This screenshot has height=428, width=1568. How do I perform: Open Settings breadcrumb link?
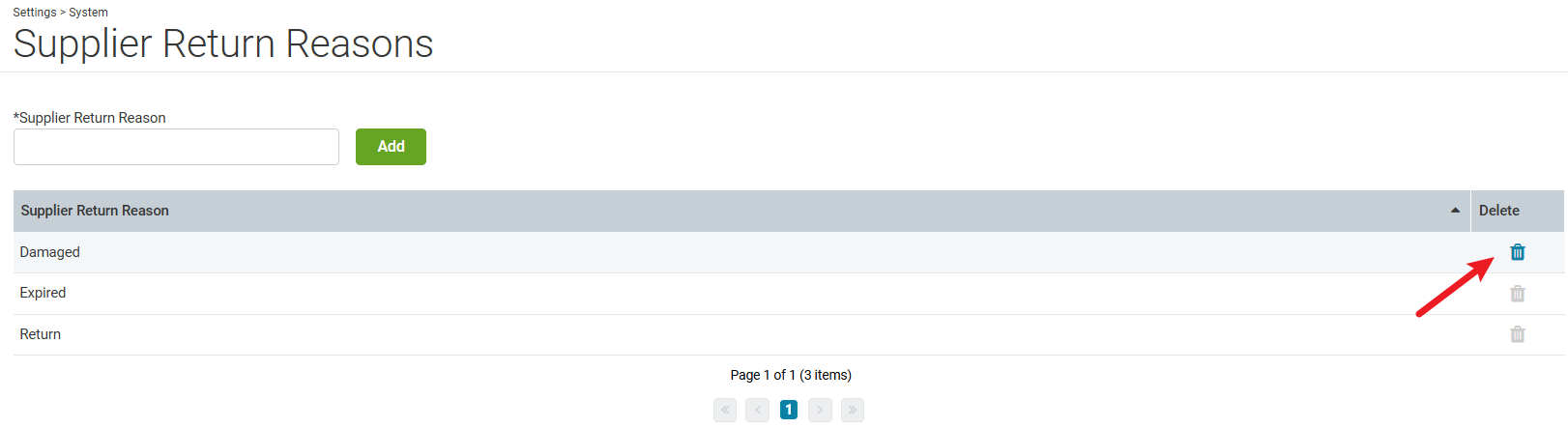(35, 13)
